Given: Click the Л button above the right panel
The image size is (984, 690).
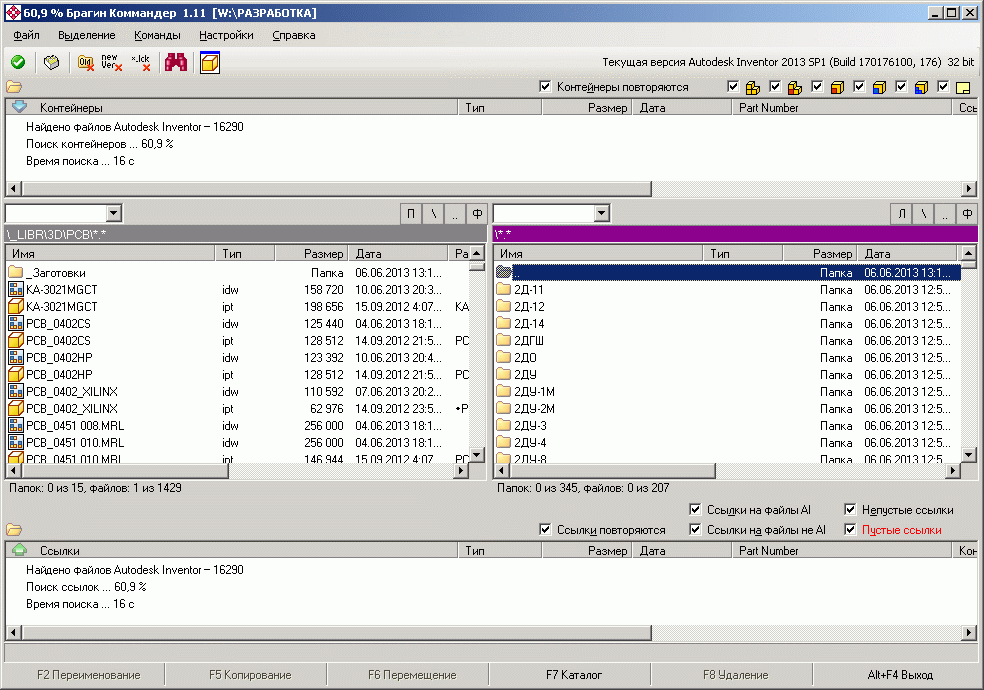Looking at the screenshot, I should point(902,214).
